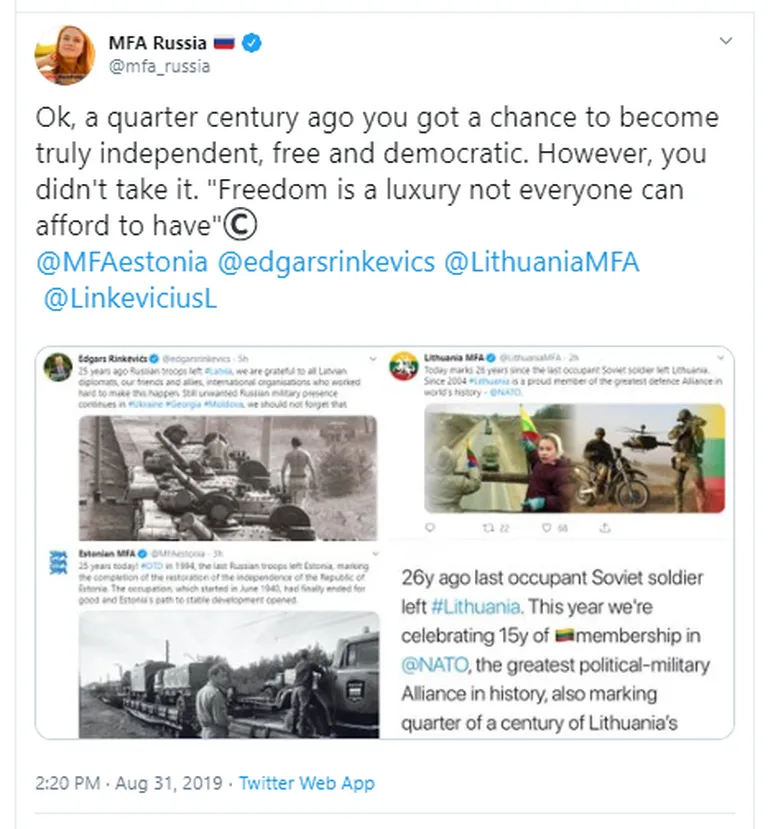Open the @LinkeviciusL mention
Viewport: 768px width, 829px height.
(130, 299)
